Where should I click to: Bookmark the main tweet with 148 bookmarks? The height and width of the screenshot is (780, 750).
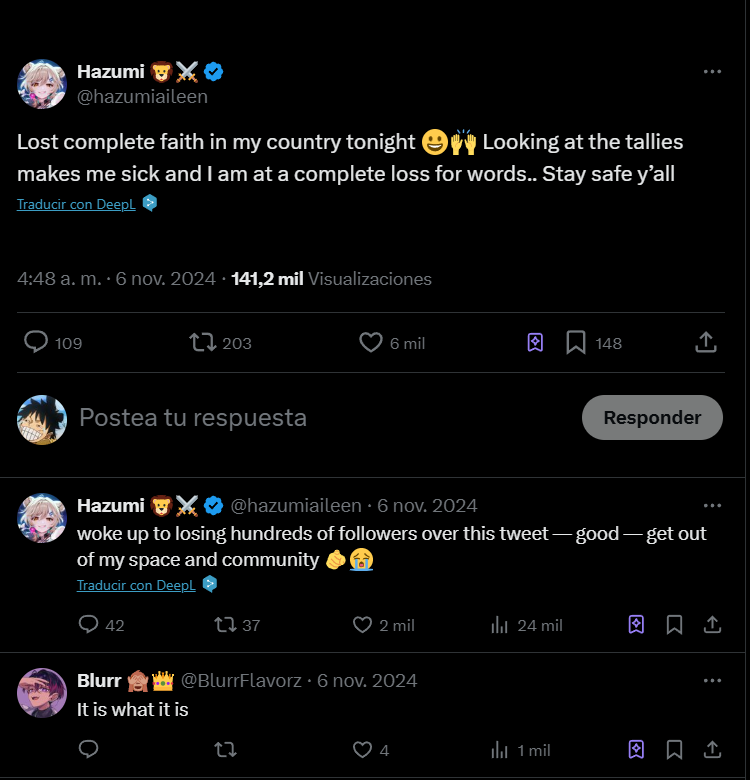point(576,343)
